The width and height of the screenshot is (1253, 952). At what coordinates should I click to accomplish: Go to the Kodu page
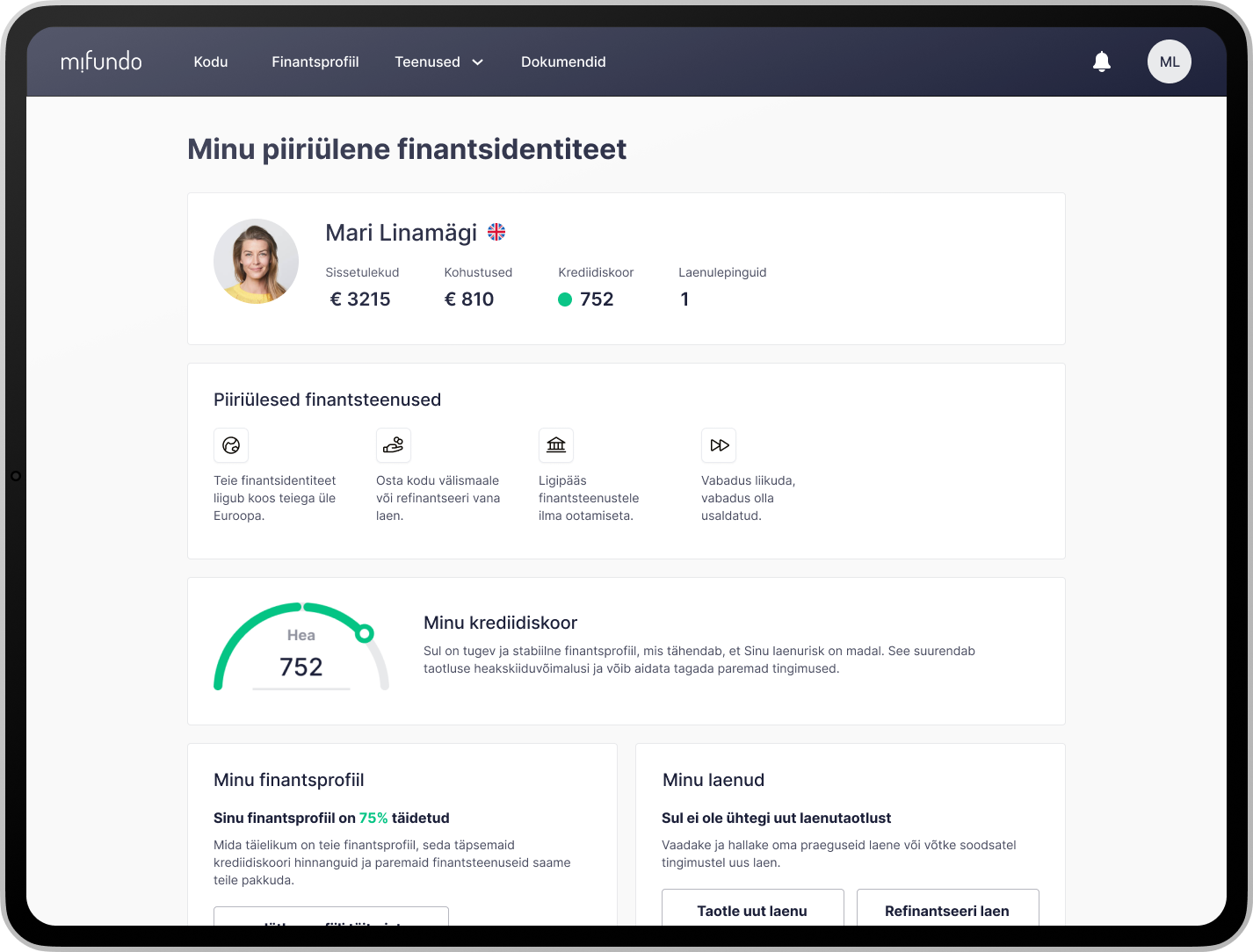point(211,61)
